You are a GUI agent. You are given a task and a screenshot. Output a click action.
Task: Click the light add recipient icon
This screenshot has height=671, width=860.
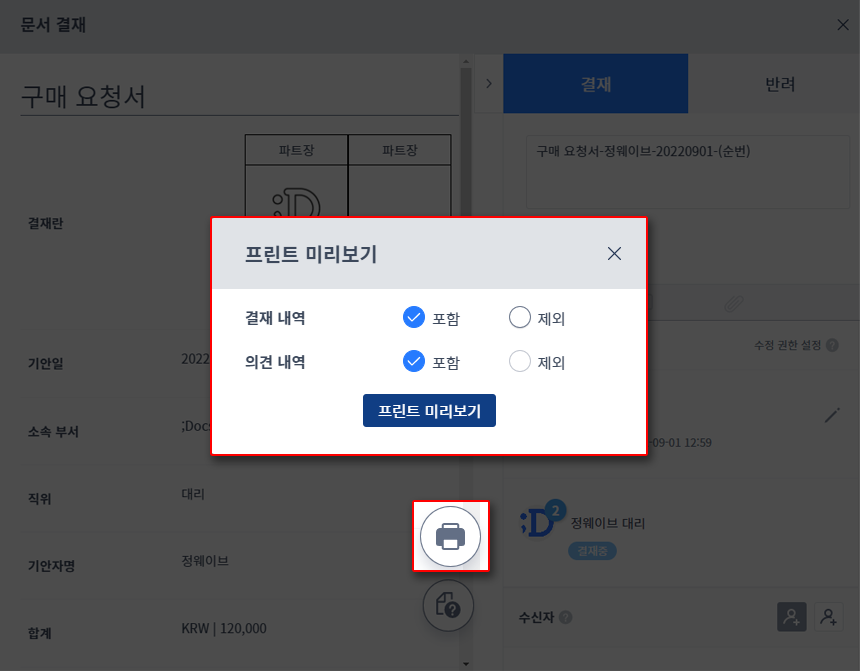(828, 617)
